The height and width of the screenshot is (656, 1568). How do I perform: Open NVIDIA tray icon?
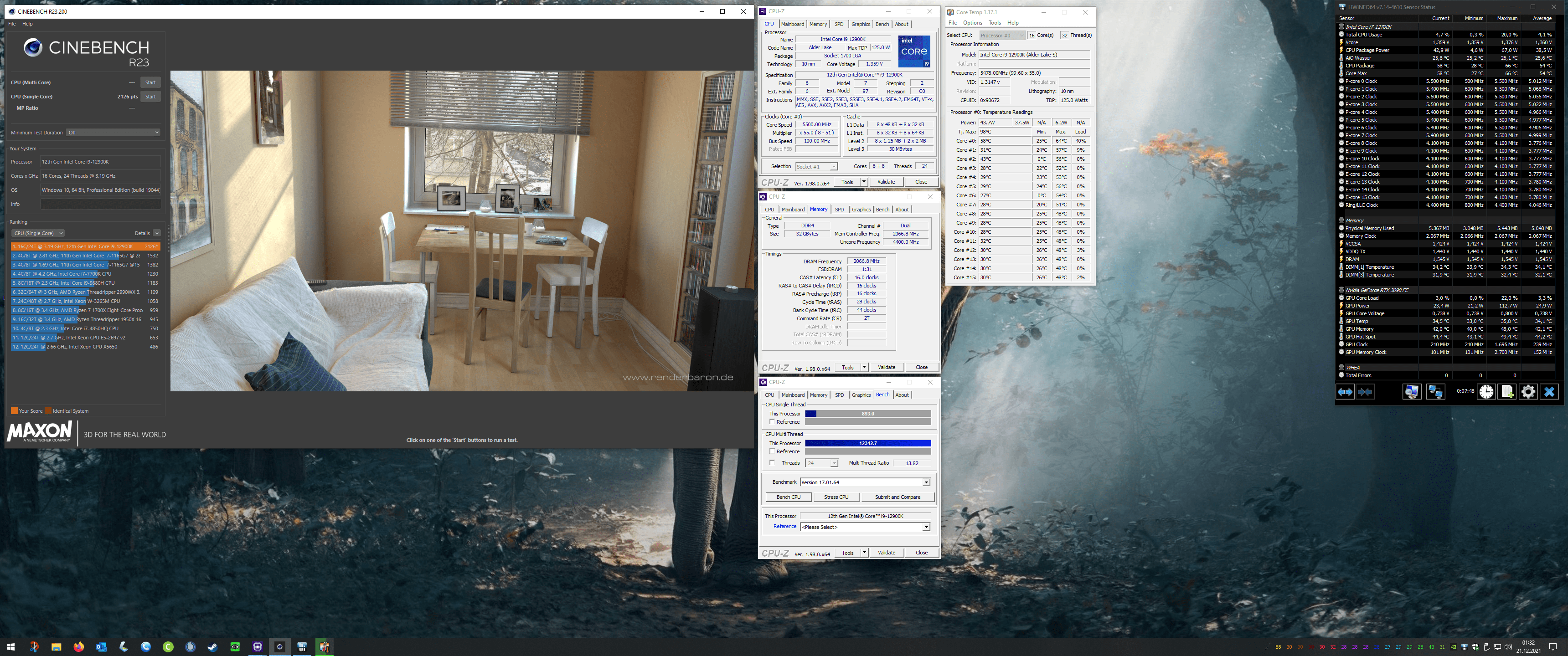(x=1454, y=647)
